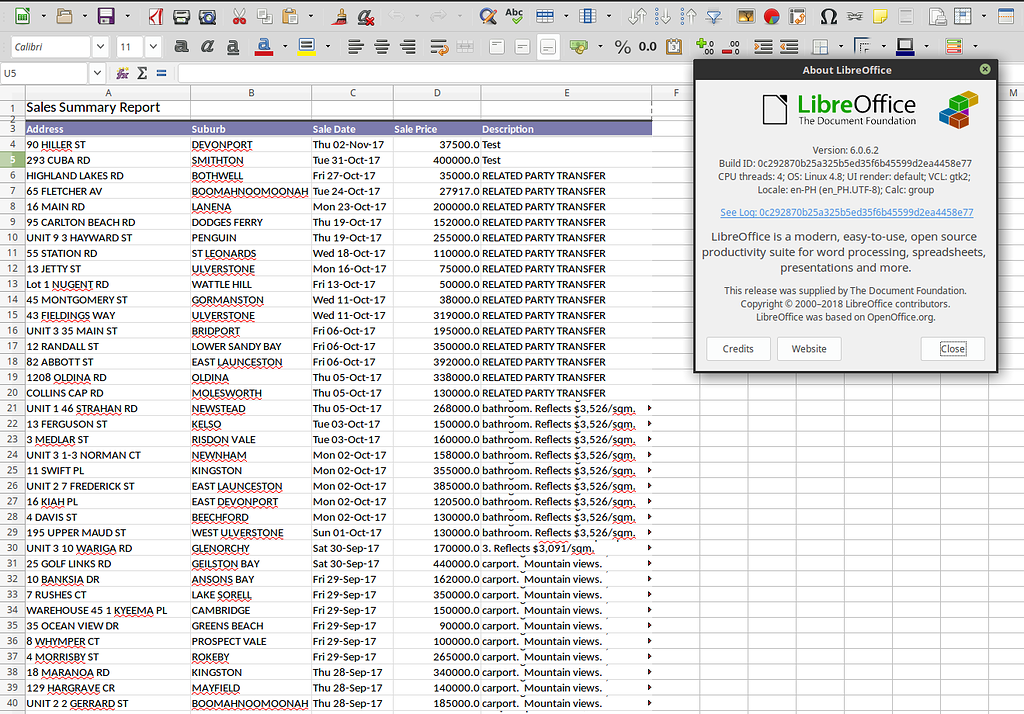Run the spelling check
Viewport: 1024px width, 714px height.
pos(514,16)
